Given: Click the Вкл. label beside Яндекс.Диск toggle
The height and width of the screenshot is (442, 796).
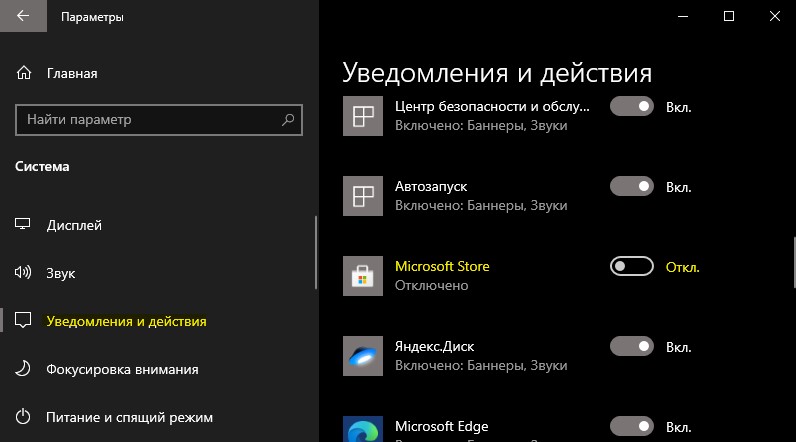Looking at the screenshot, I should pyautogui.click(x=679, y=348).
